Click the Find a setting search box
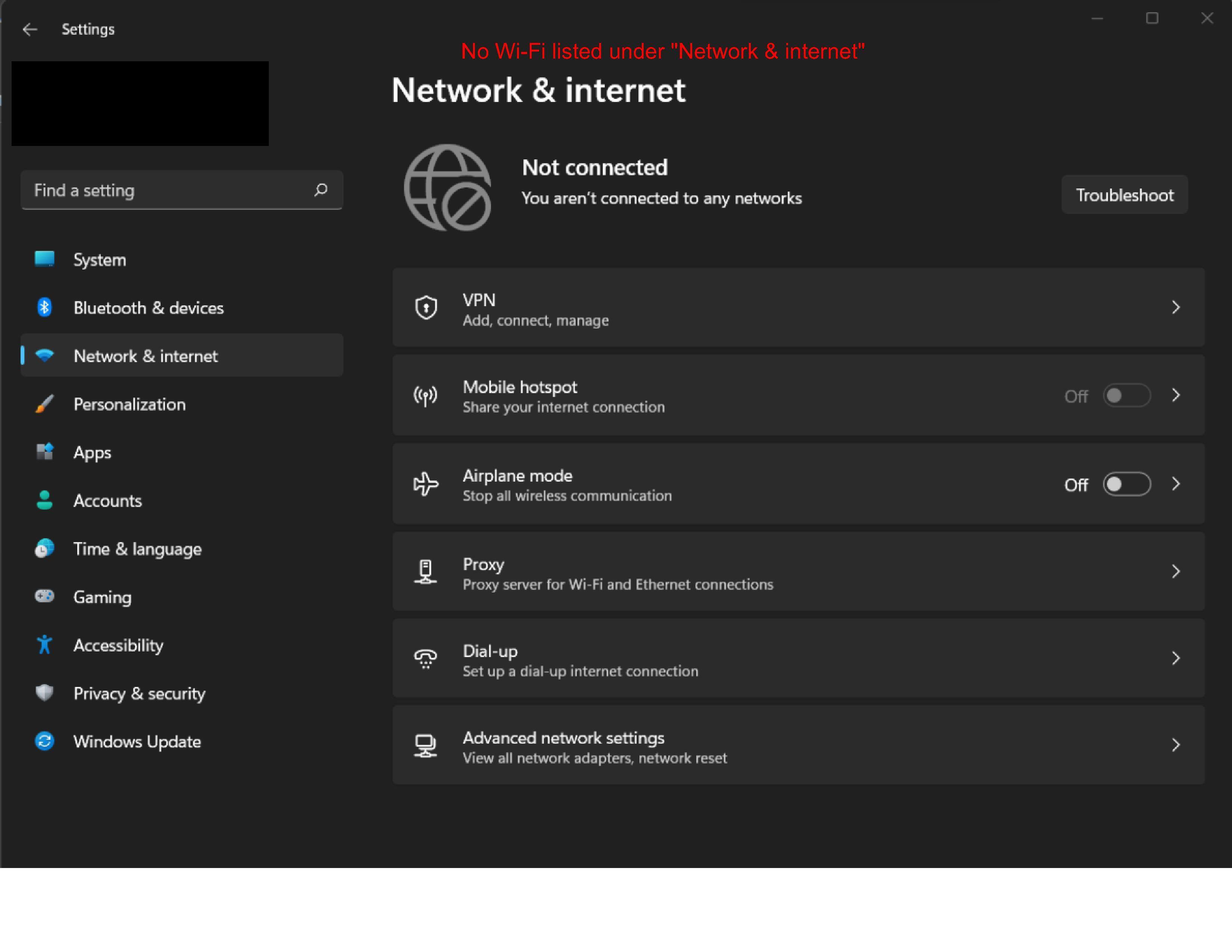This screenshot has height=952, width=1232. click(x=169, y=190)
